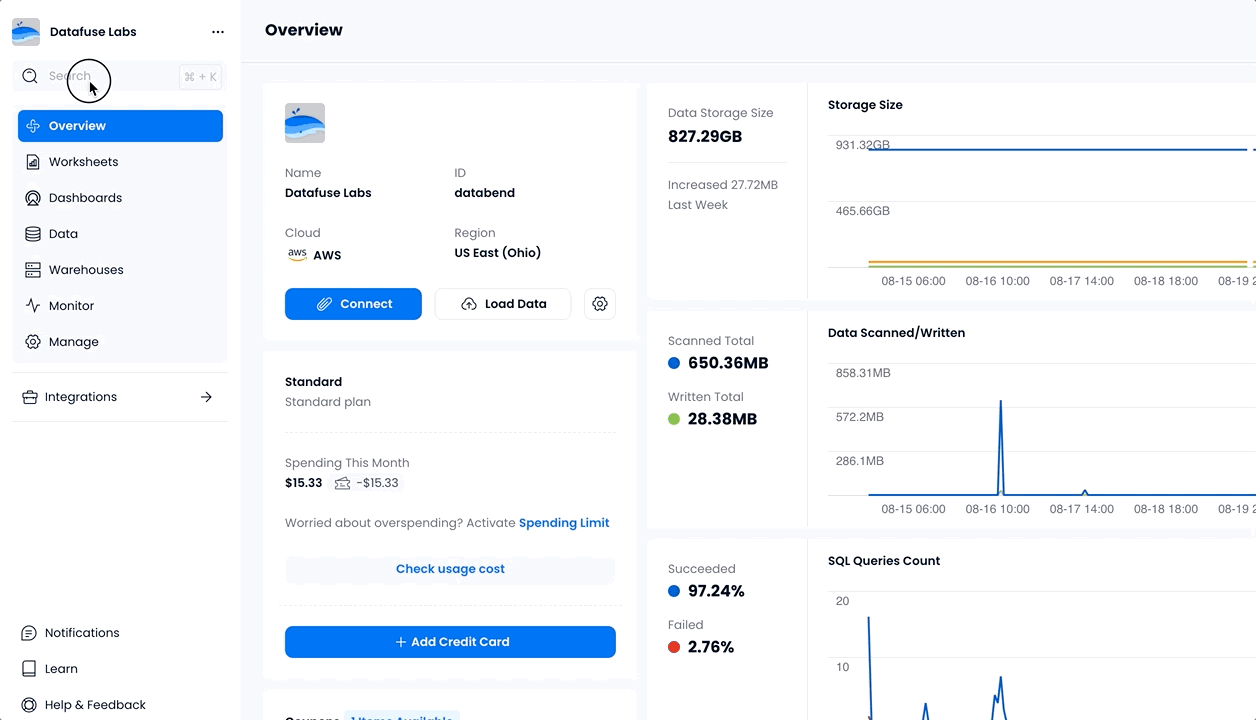Click the 28.38MB written total value
Screen dimensions: 1256x720
coord(722,419)
